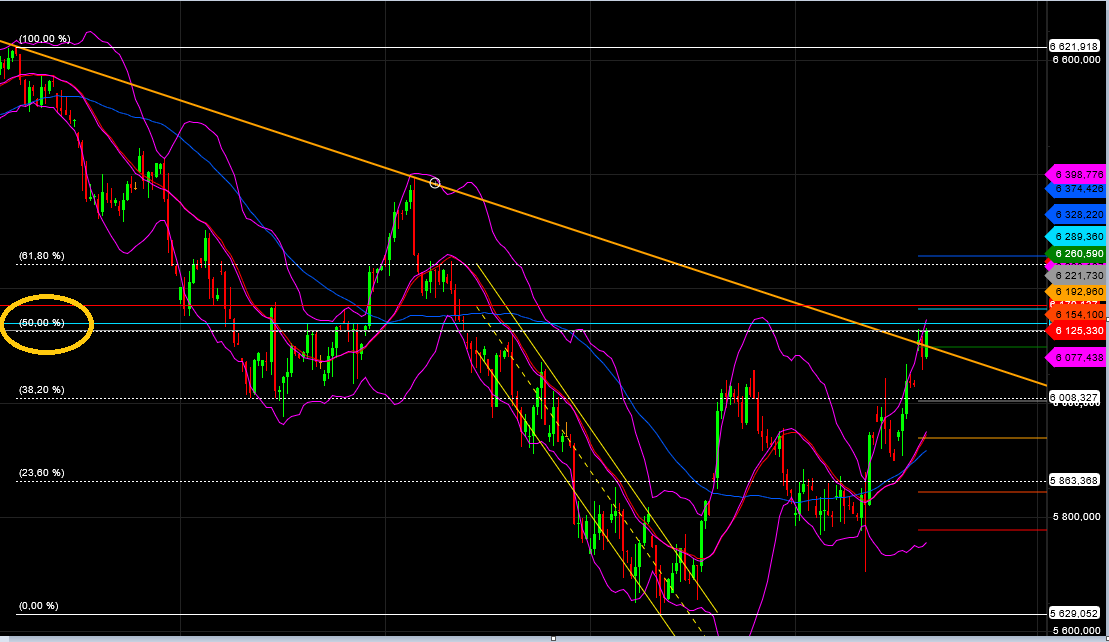Click the (23,60 %) Fibonacci label

click(42, 472)
